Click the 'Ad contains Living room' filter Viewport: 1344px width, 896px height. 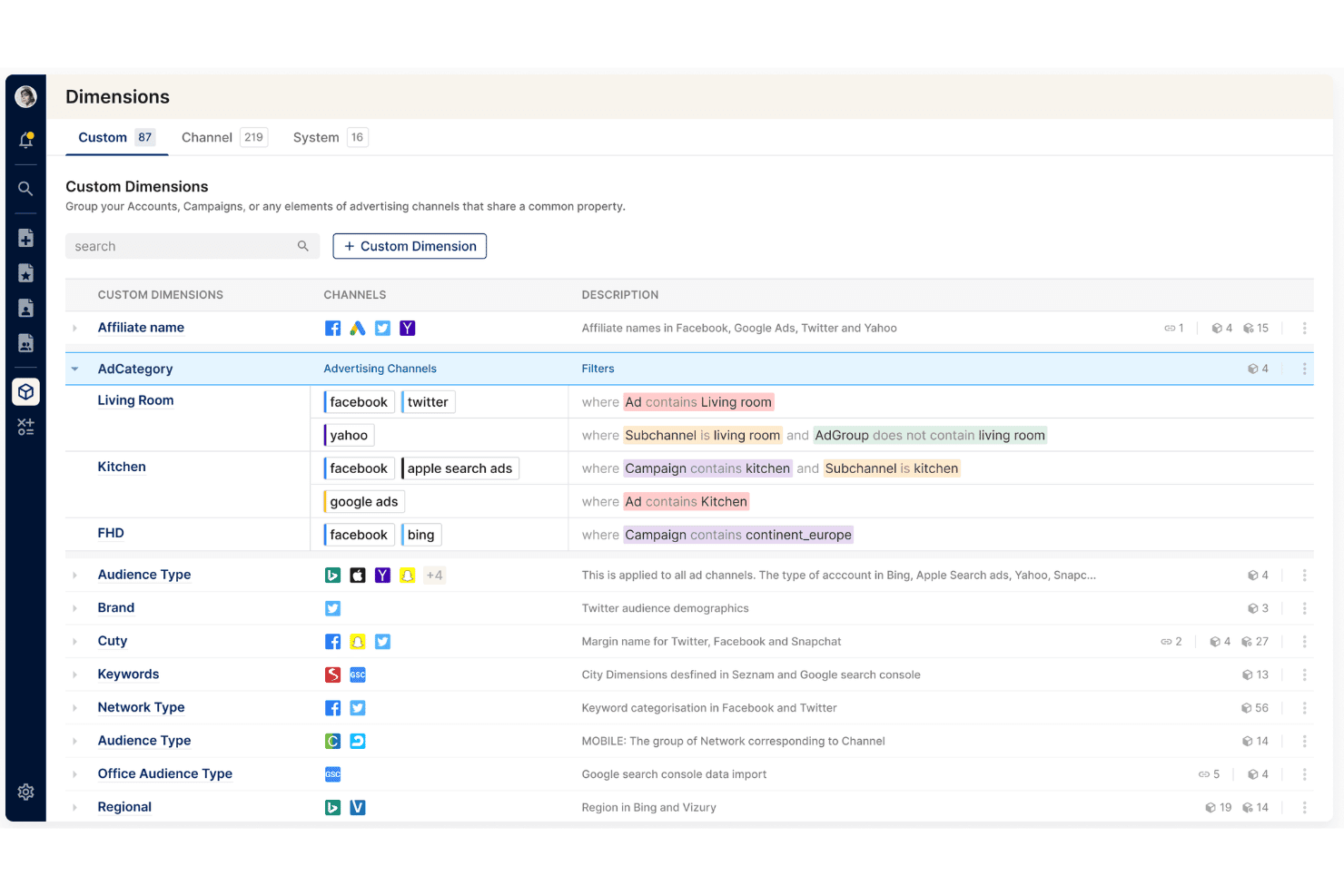click(x=698, y=402)
